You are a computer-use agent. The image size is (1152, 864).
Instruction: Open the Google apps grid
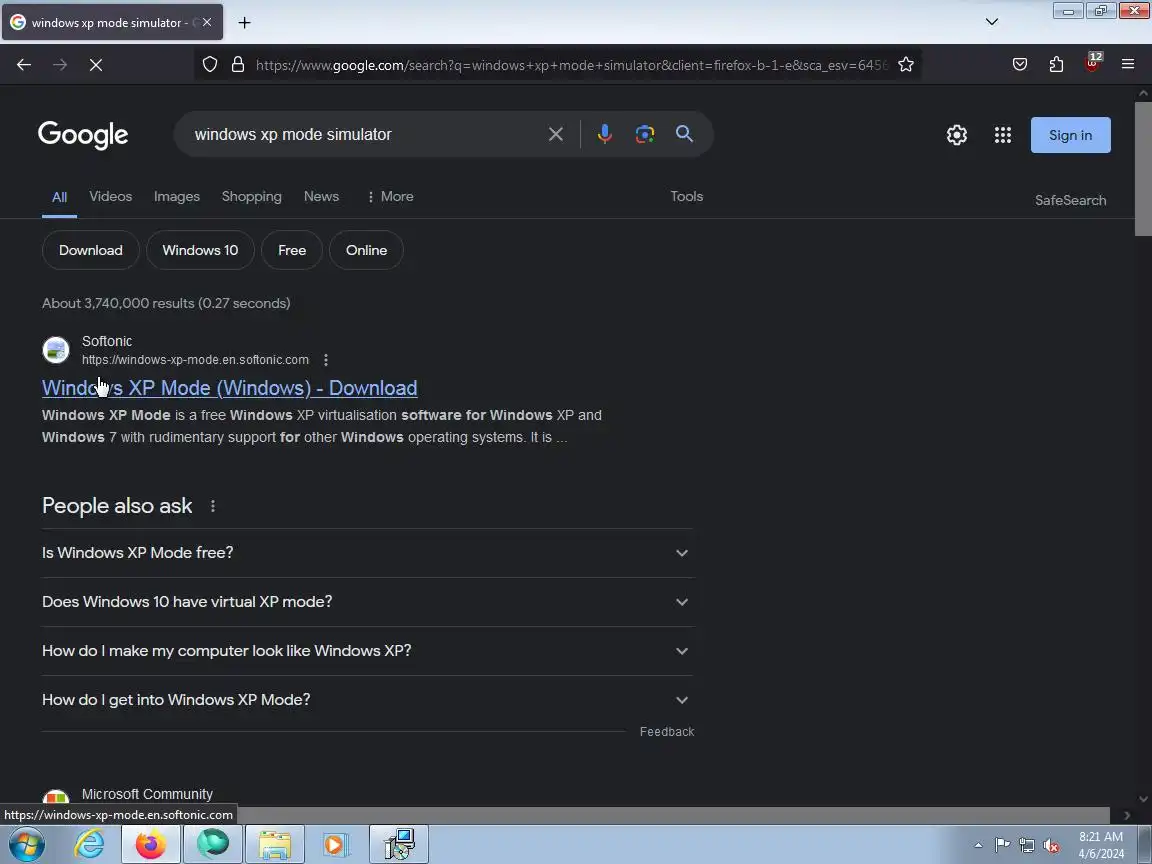click(x=1003, y=135)
